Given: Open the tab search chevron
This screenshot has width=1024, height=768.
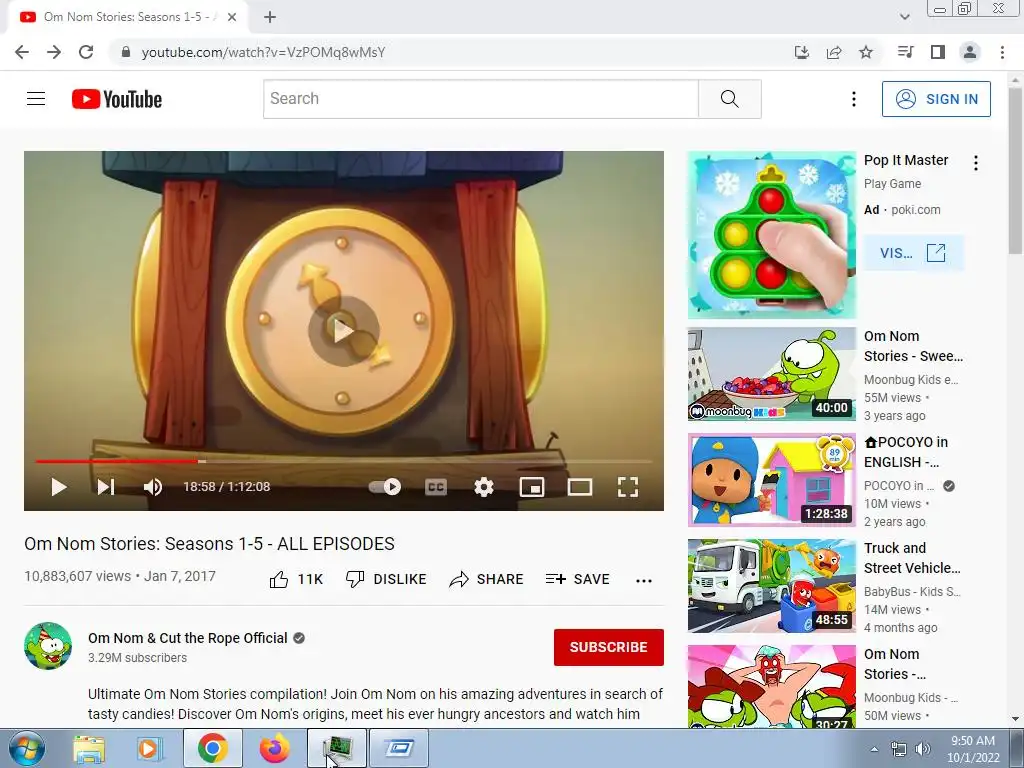Looking at the screenshot, I should pos(904,17).
